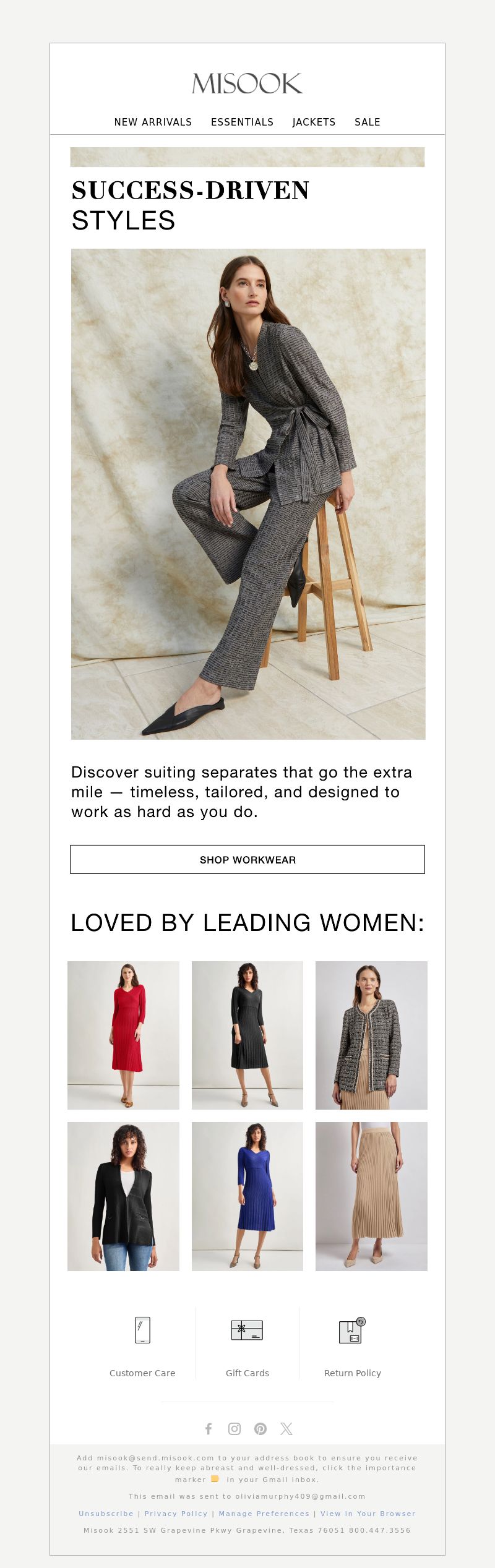Click the Unsubscribe link
The width and height of the screenshot is (495, 1568).
(106, 1513)
